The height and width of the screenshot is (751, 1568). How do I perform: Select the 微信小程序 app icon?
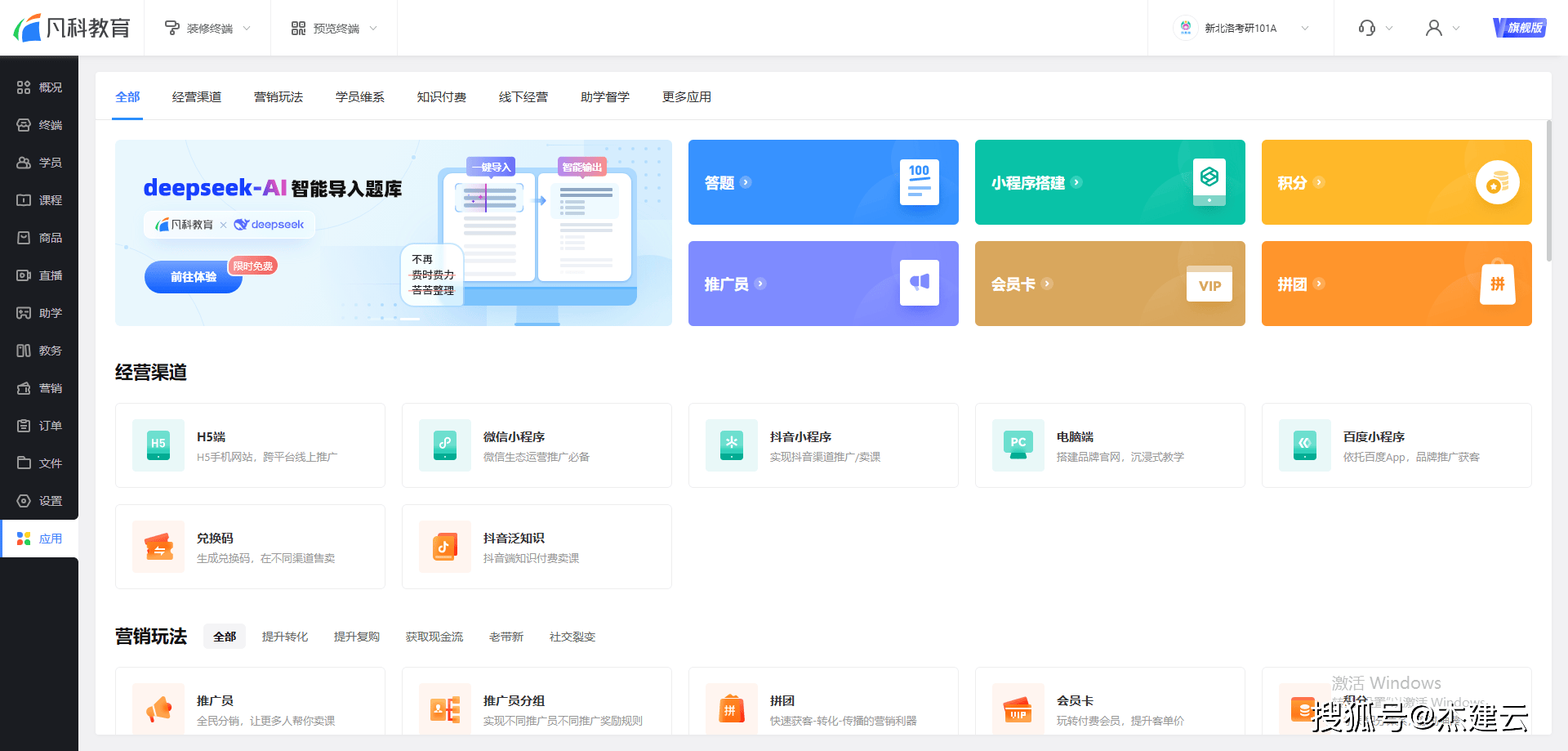[445, 445]
